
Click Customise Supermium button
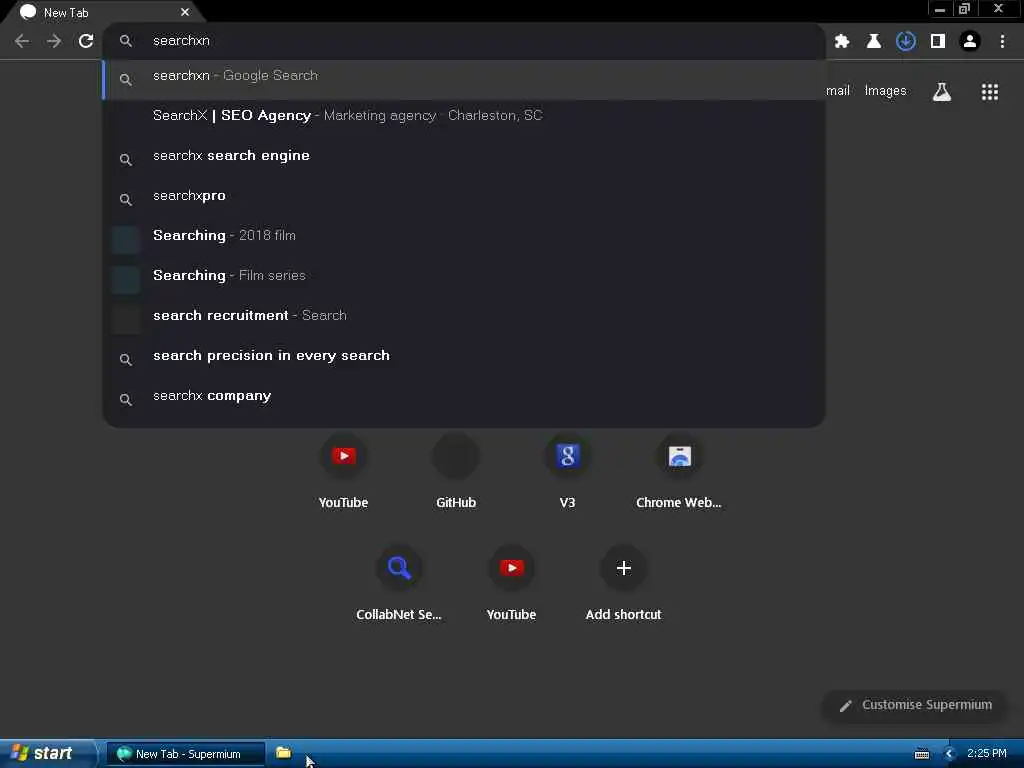[x=915, y=705]
